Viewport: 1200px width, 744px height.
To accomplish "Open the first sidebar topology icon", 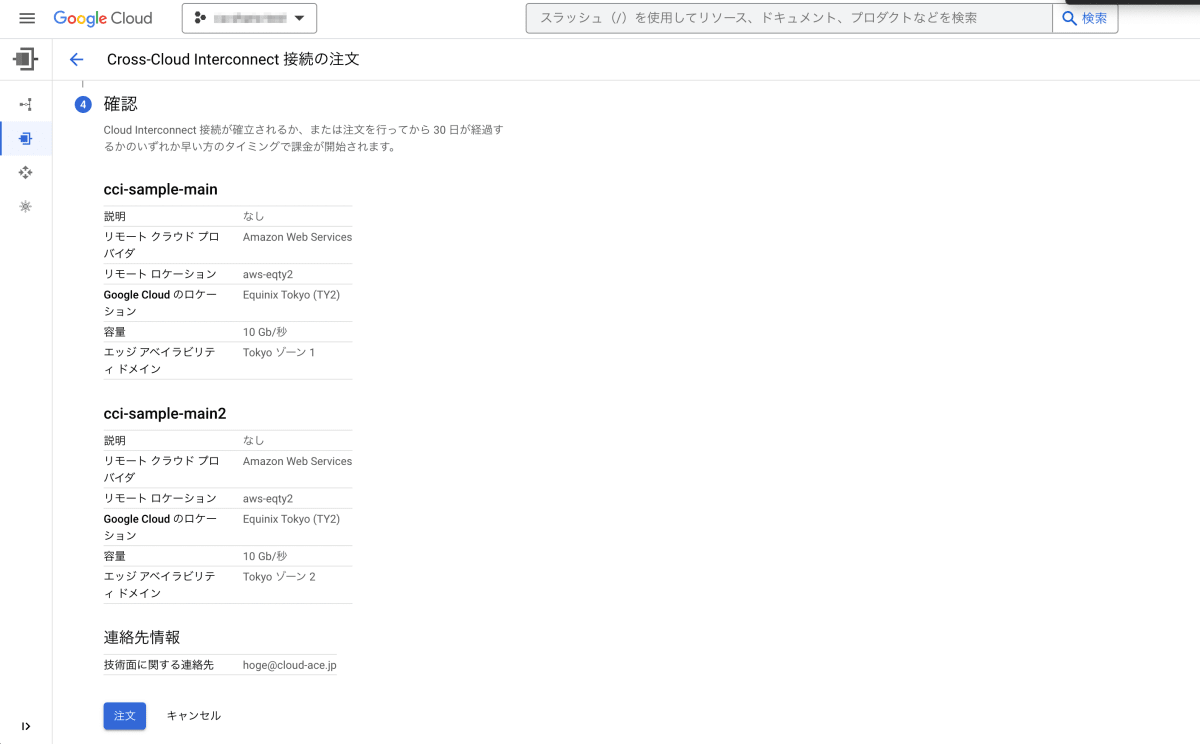I will point(26,104).
